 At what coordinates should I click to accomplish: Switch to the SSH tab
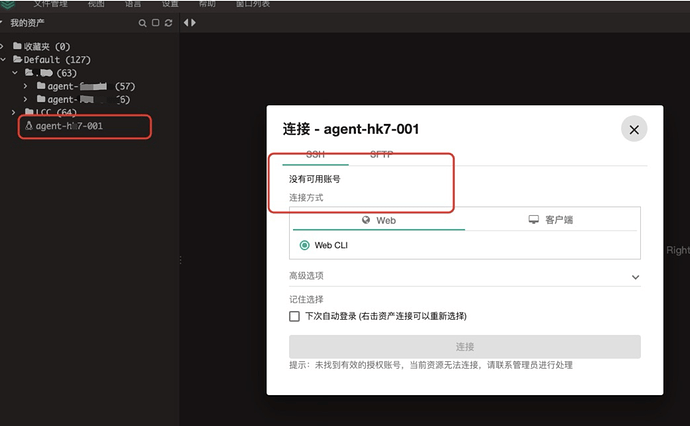315,154
